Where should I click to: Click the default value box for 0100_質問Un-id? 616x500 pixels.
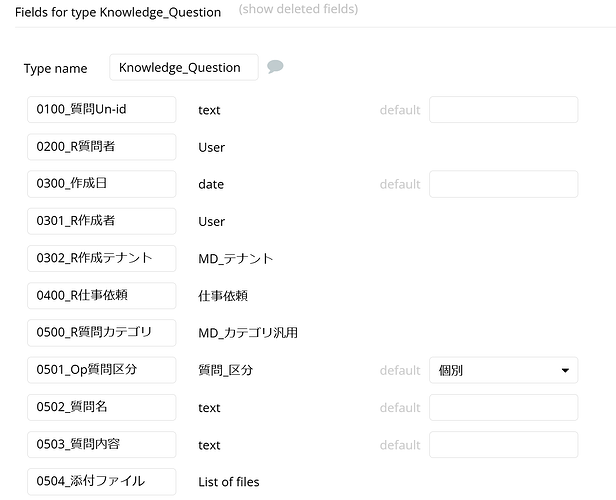point(503,109)
